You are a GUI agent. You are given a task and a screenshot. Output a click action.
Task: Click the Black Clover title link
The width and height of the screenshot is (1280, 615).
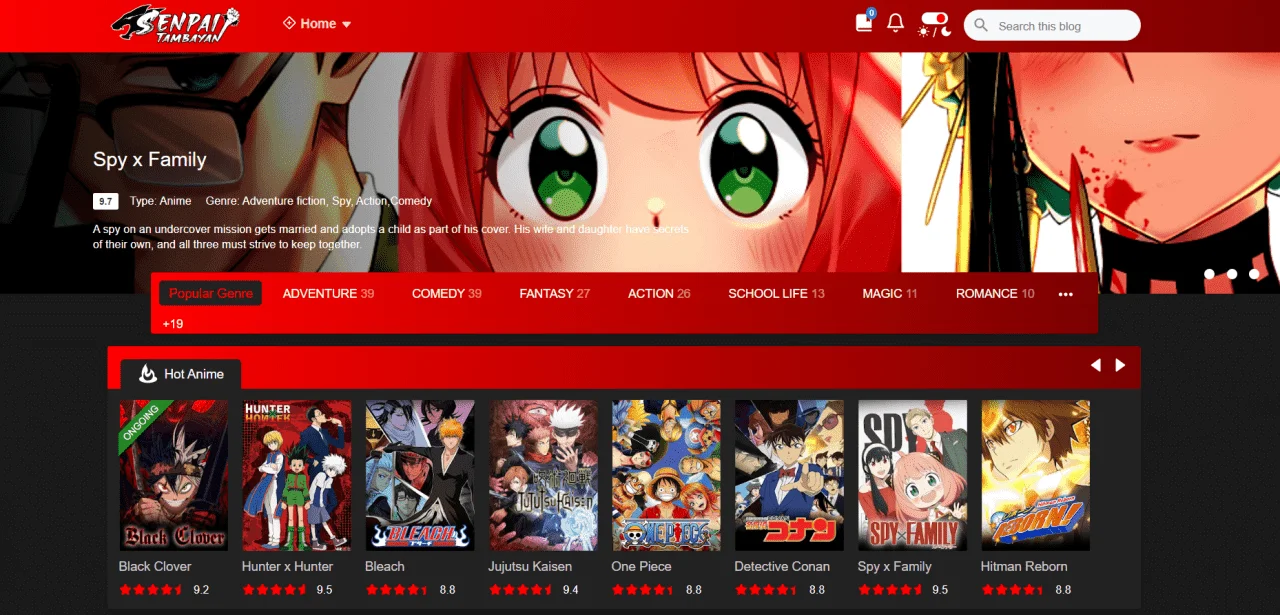click(155, 566)
